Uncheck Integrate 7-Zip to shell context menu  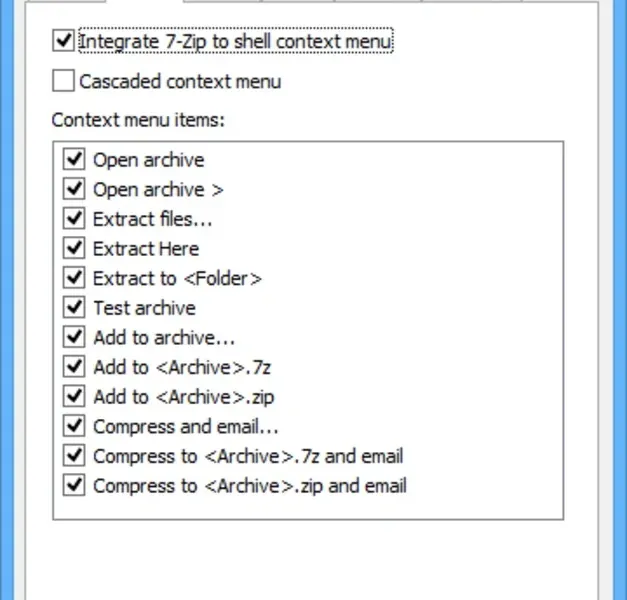[63, 41]
